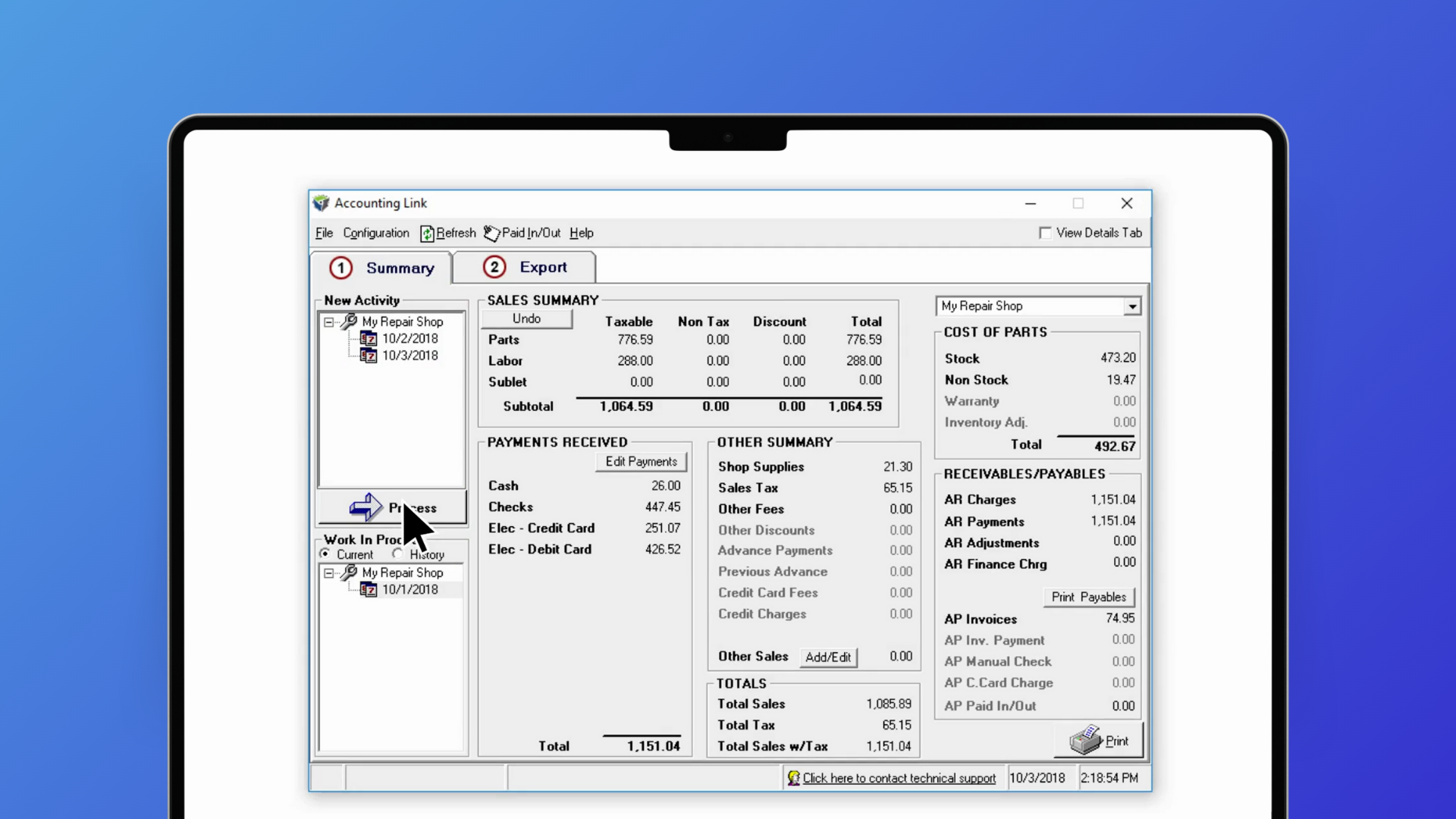Select the 10/3/2018 activity entry icon

[x=369, y=356]
